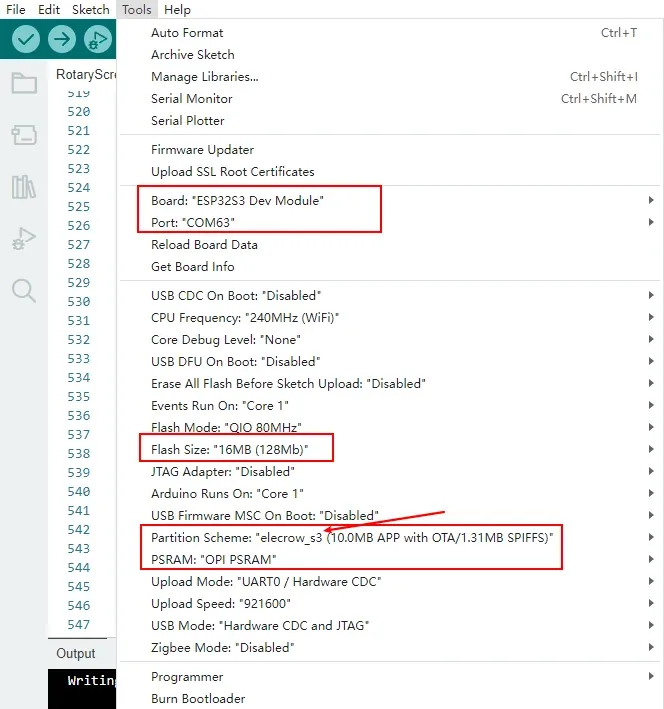Launch Serial Plotter from menu
Image resolution: width=664 pixels, height=709 pixels.
click(390, 121)
